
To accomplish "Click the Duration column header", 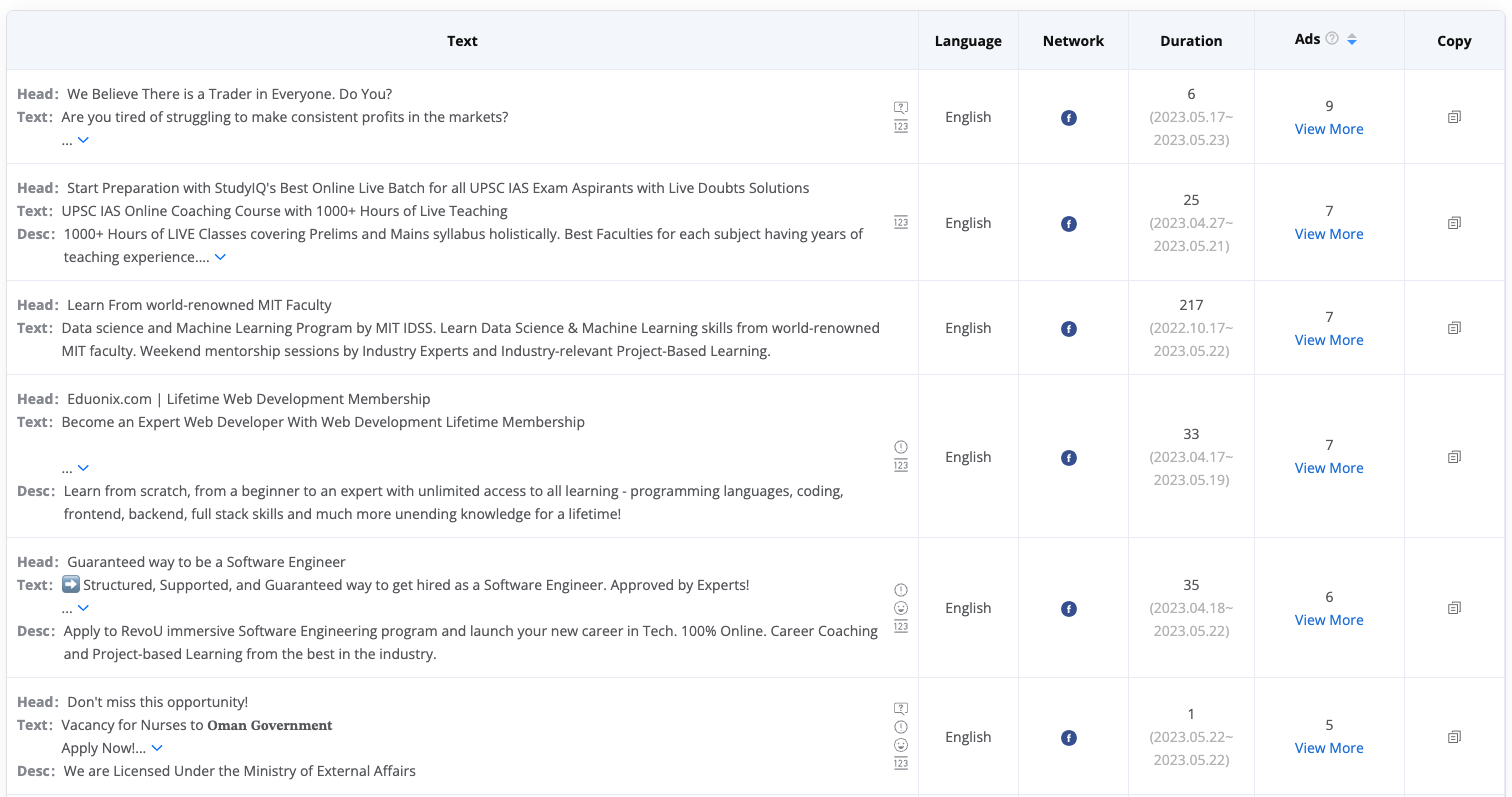I will pos(1190,41).
